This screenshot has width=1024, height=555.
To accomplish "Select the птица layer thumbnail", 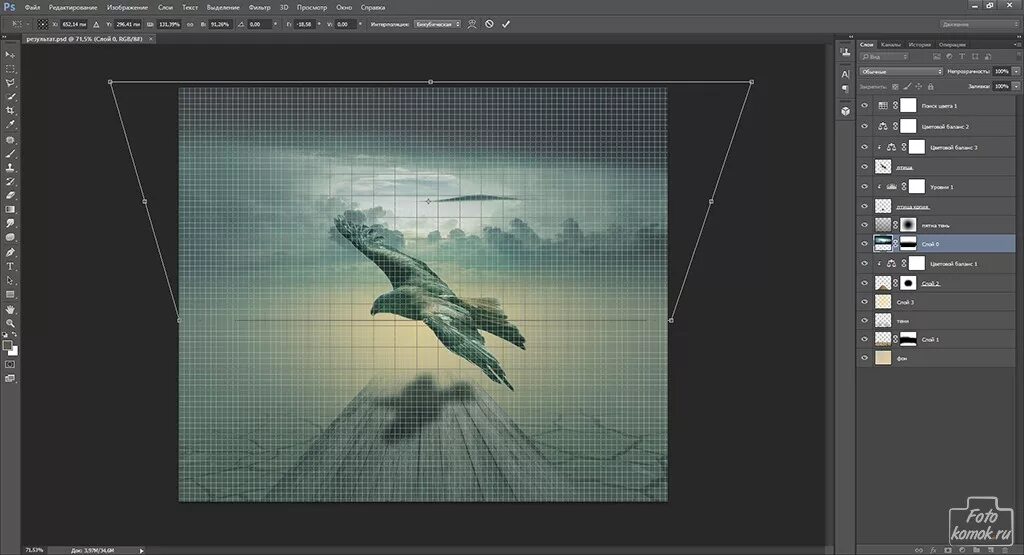I will coord(883,167).
